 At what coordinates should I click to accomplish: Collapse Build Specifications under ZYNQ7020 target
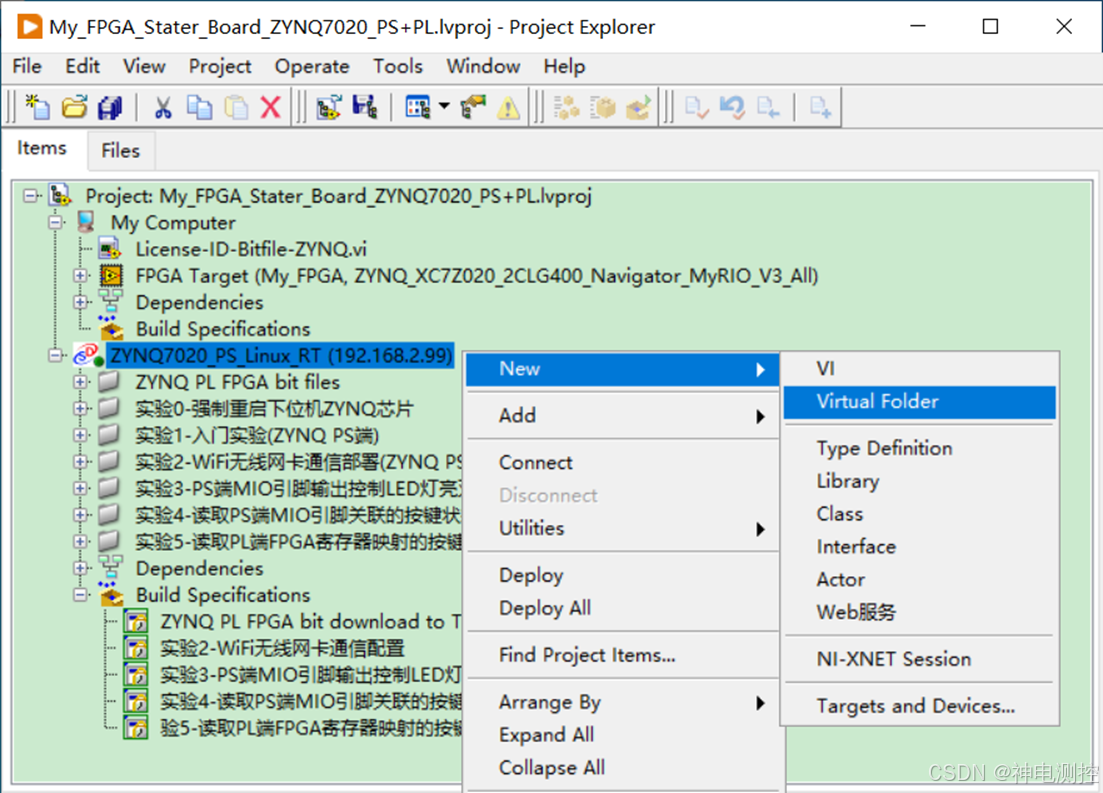pos(81,595)
